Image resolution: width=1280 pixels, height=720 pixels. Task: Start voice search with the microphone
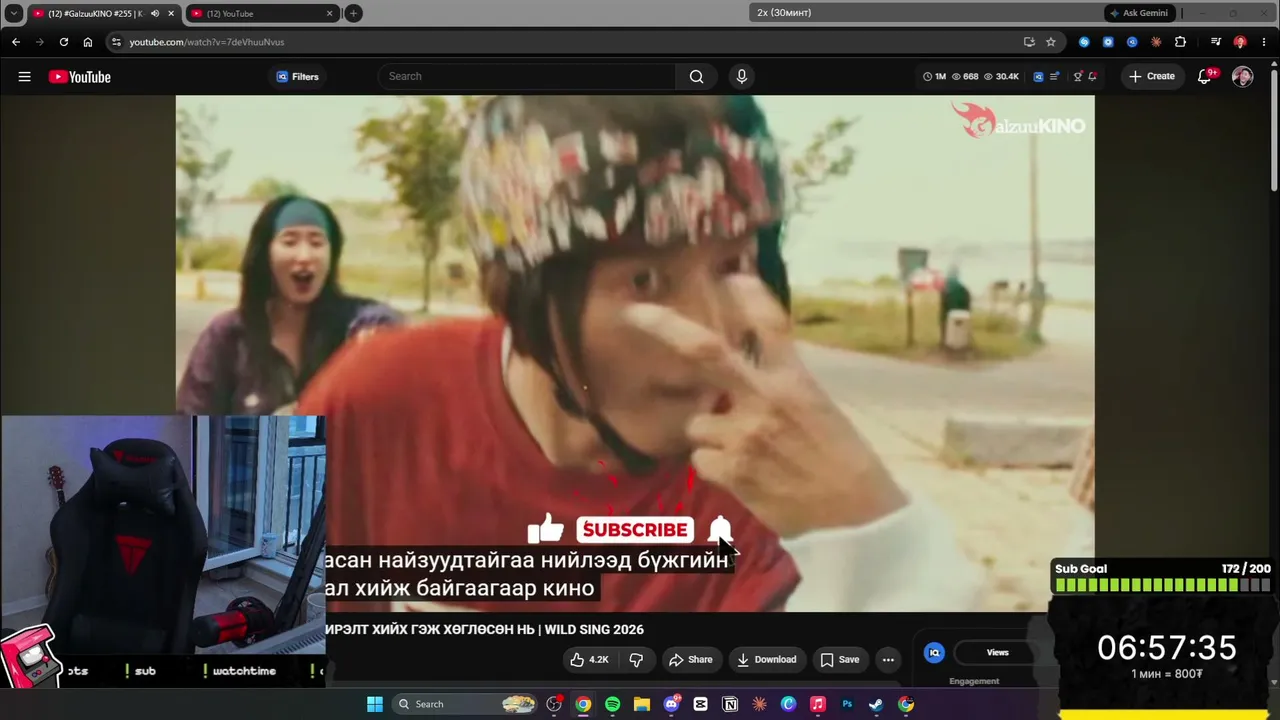point(741,77)
